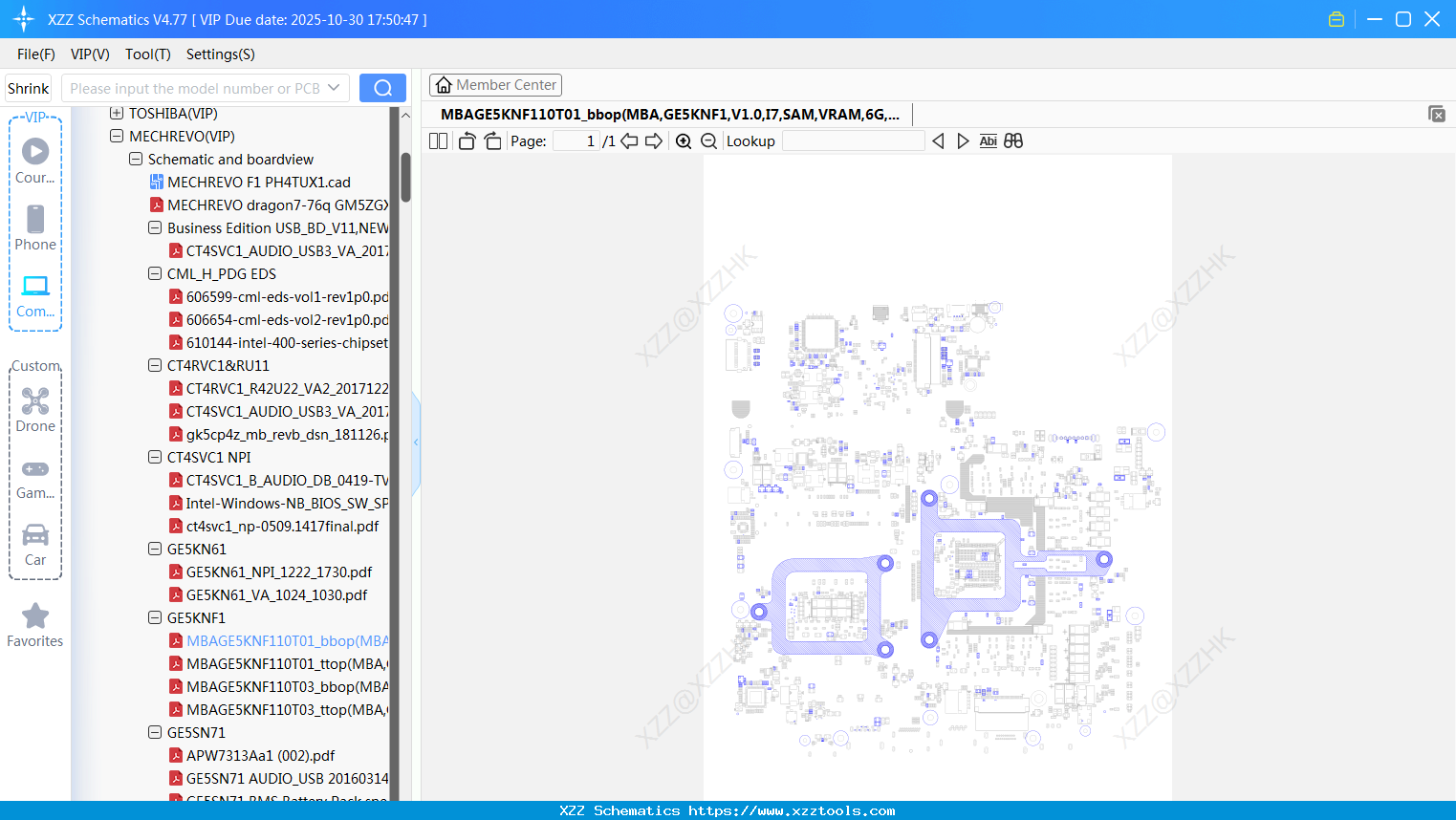Viewport: 1456px width, 820px height.
Task: Open the Settings(S) menu
Action: pos(221,54)
